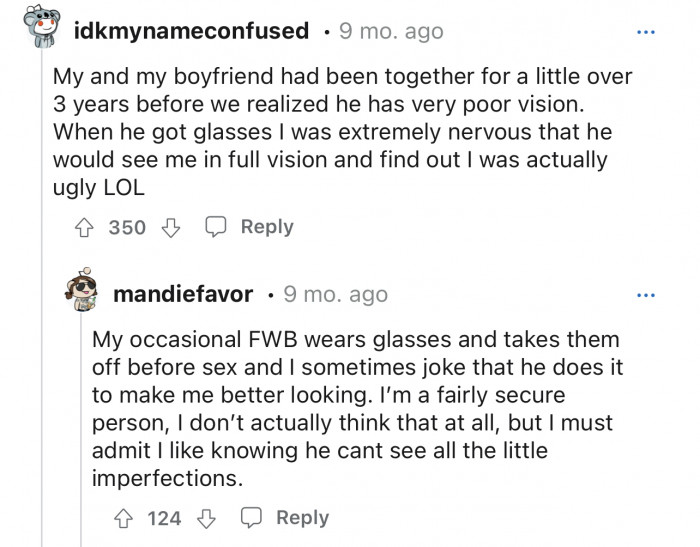Downvote mandiefavor's reply
Screen dimensions: 700x547
207,518
